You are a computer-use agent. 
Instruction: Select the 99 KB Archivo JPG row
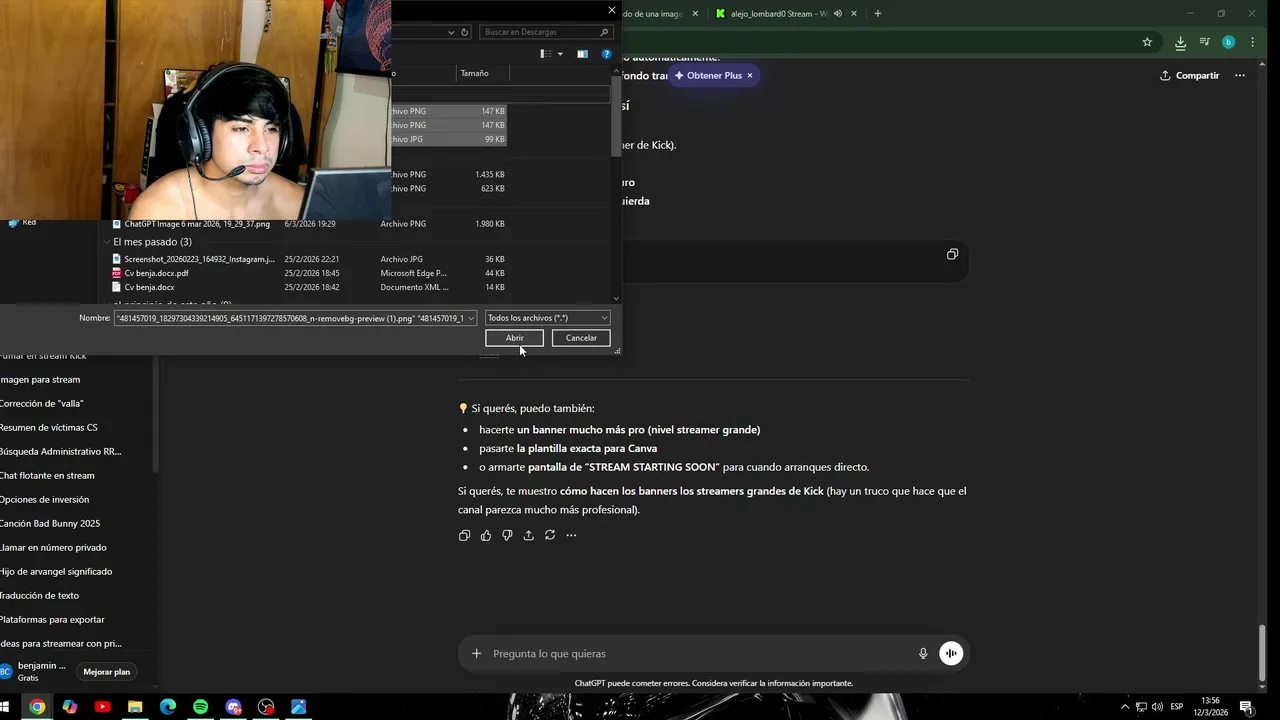coord(448,139)
